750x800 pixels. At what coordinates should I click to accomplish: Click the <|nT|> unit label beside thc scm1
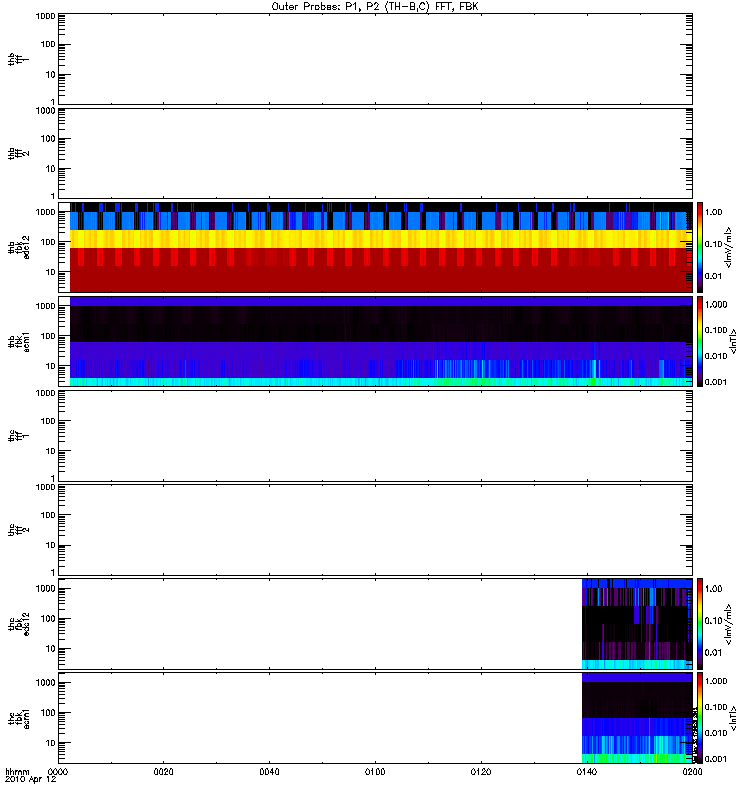(x=733, y=718)
